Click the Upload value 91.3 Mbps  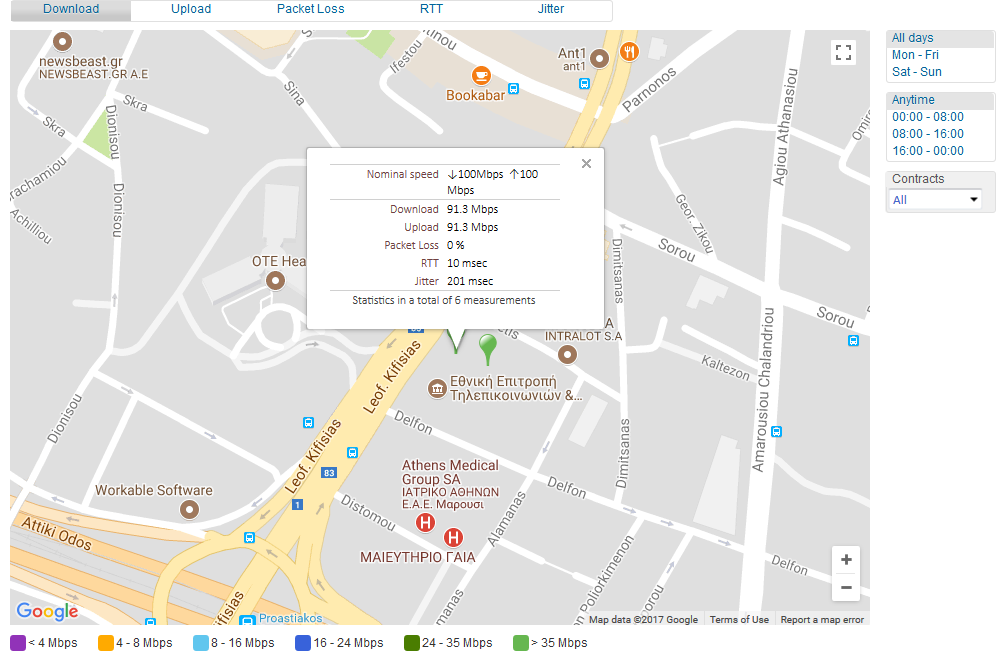coord(473,227)
